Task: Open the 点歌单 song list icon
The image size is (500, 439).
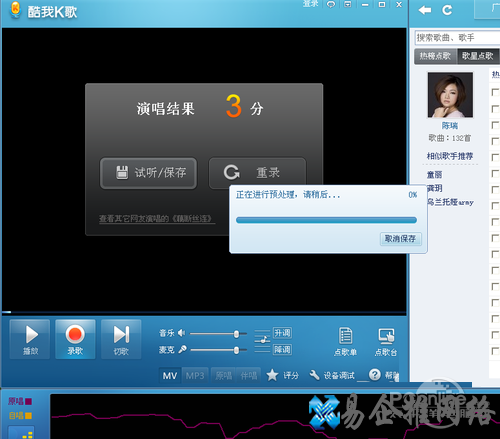Action: point(345,341)
